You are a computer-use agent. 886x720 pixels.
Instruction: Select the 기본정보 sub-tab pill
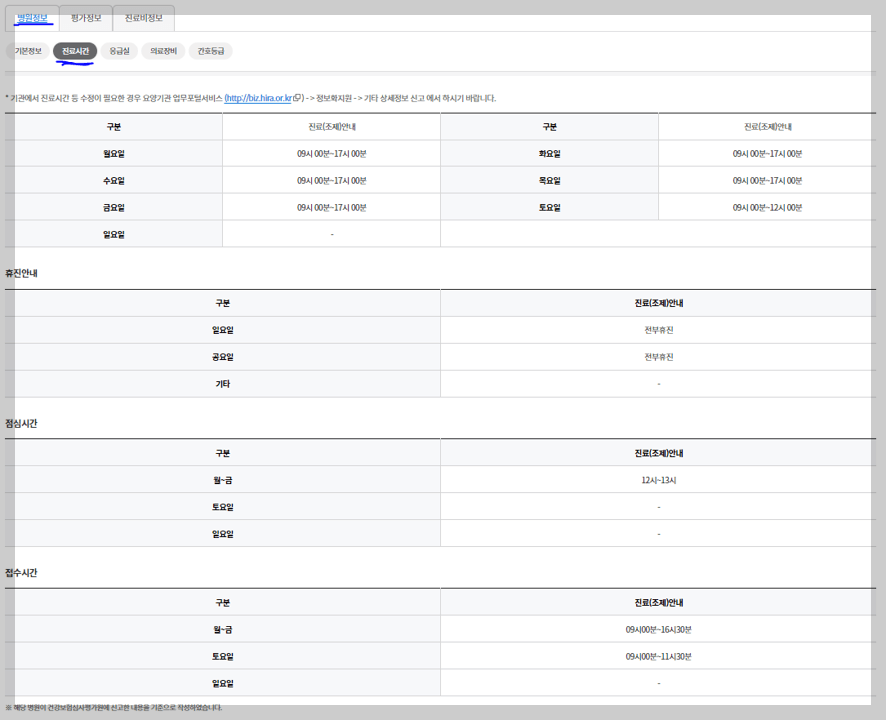[28, 51]
